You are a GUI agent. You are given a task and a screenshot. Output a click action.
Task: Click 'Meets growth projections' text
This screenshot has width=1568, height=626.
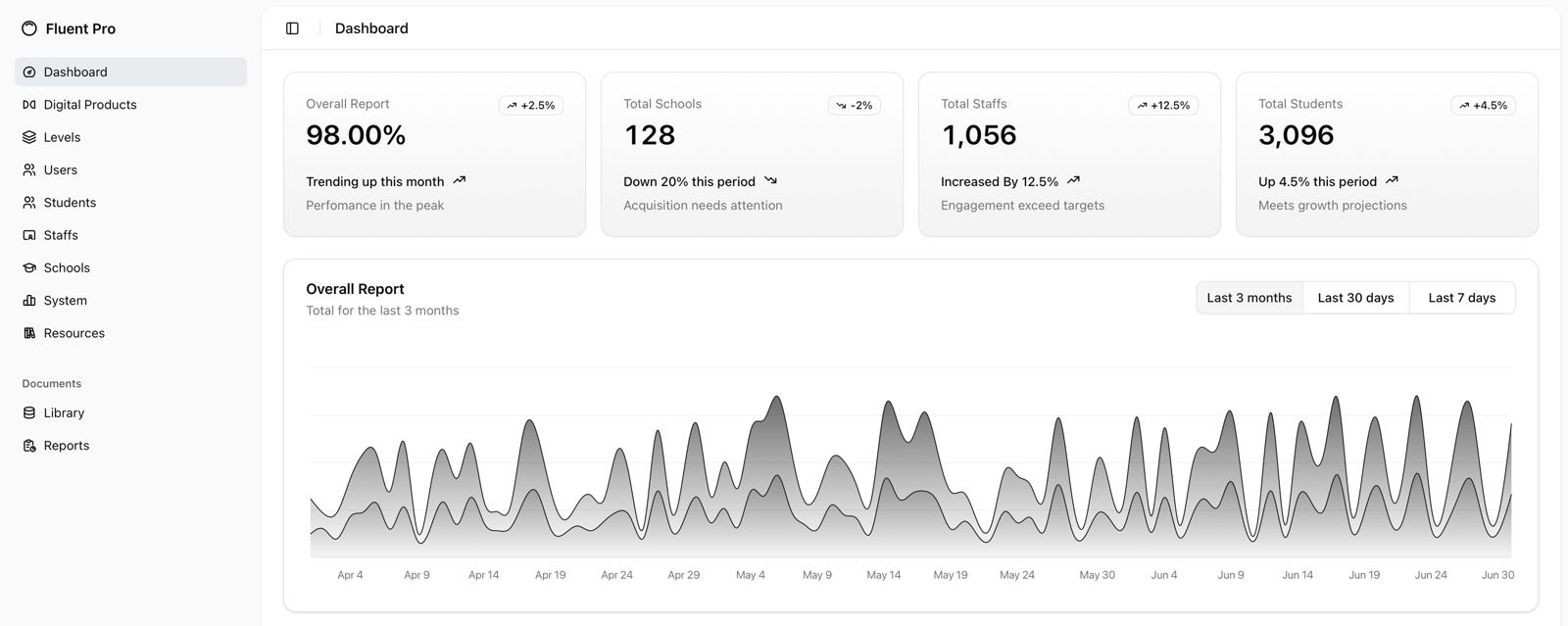(x=1333, y=206)
